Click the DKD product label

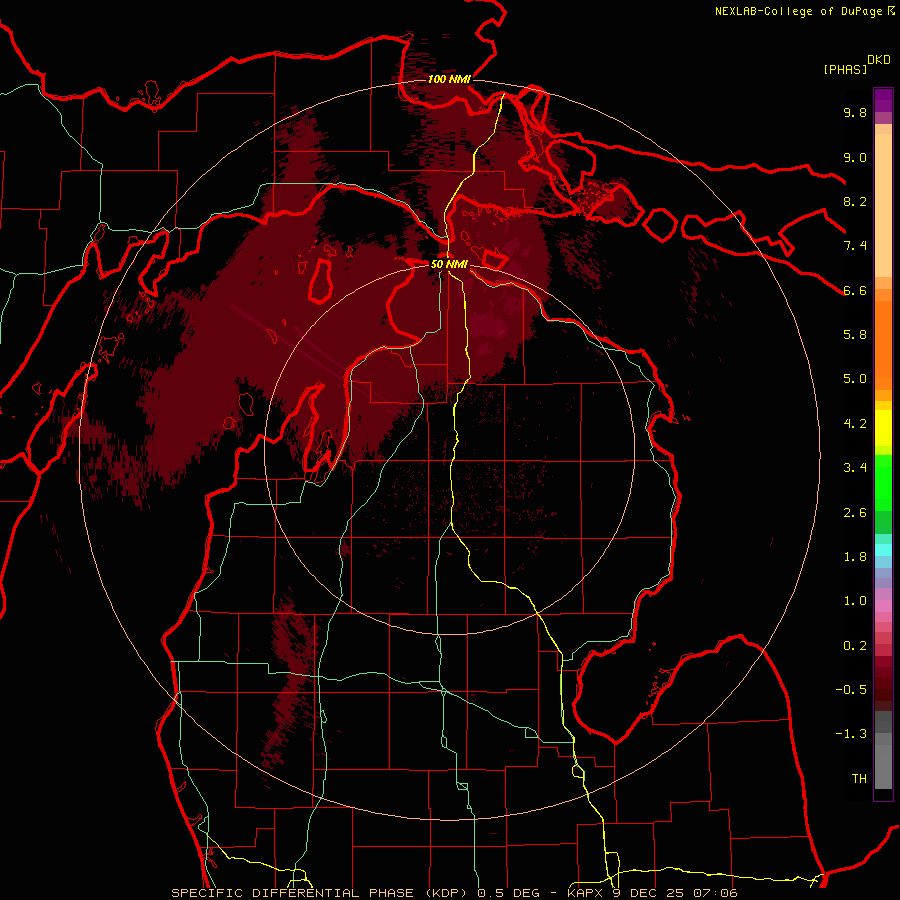[879, 60]
